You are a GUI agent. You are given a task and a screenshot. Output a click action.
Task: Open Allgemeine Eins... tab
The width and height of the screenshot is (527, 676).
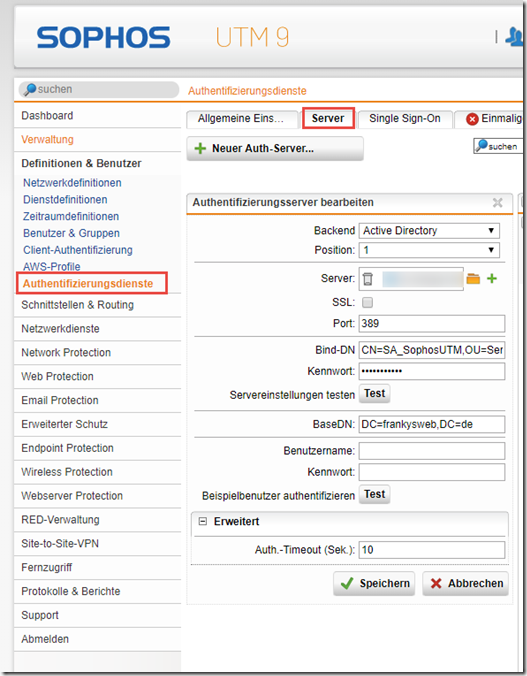pos(242,119)
